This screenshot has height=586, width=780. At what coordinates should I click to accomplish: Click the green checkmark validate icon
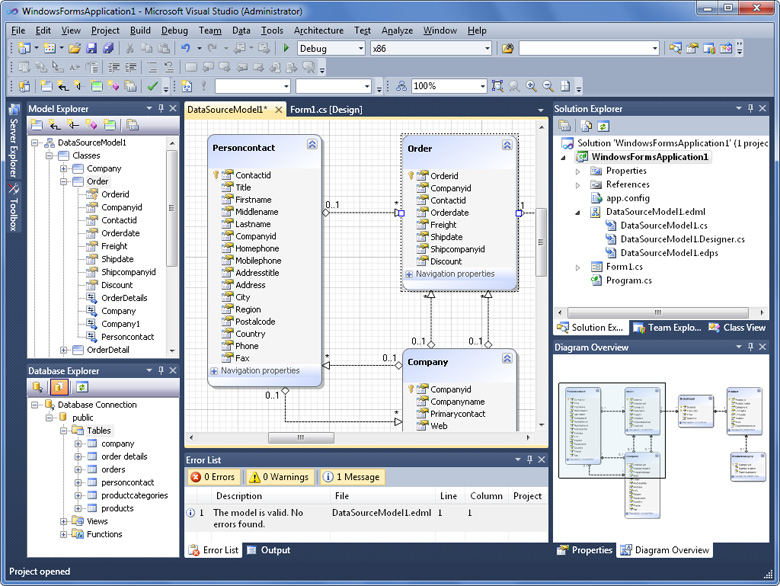(153, 86)
